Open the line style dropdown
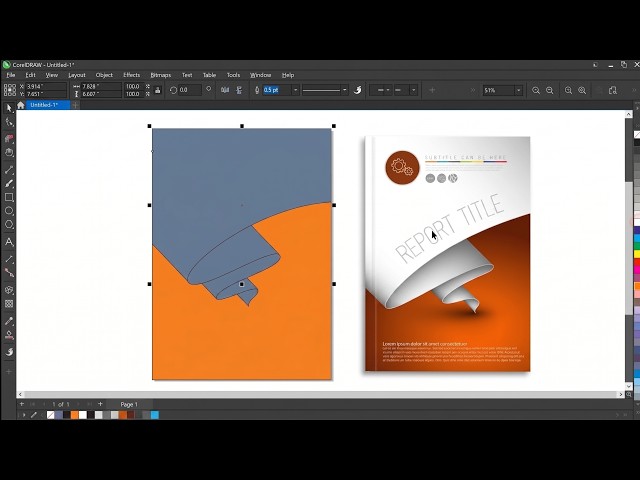Viewport: 640px width, 480px height. [345, 90]
